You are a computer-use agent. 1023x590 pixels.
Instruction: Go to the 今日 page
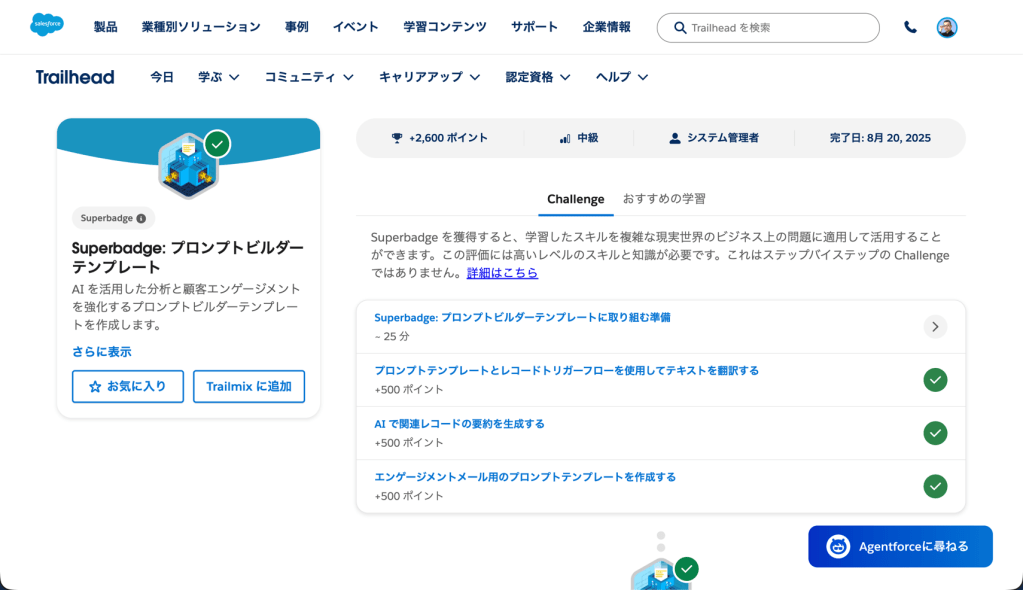click(x=162, y=77)
